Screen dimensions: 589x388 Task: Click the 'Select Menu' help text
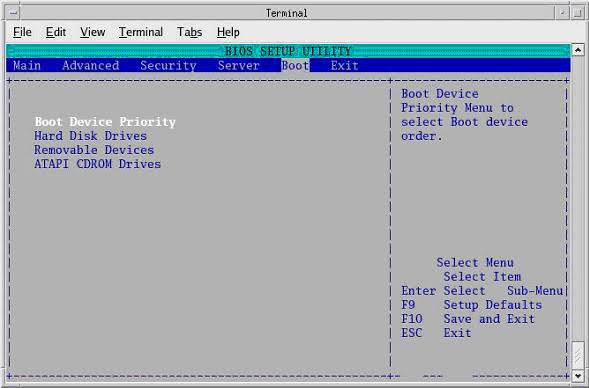pos(475,263)
